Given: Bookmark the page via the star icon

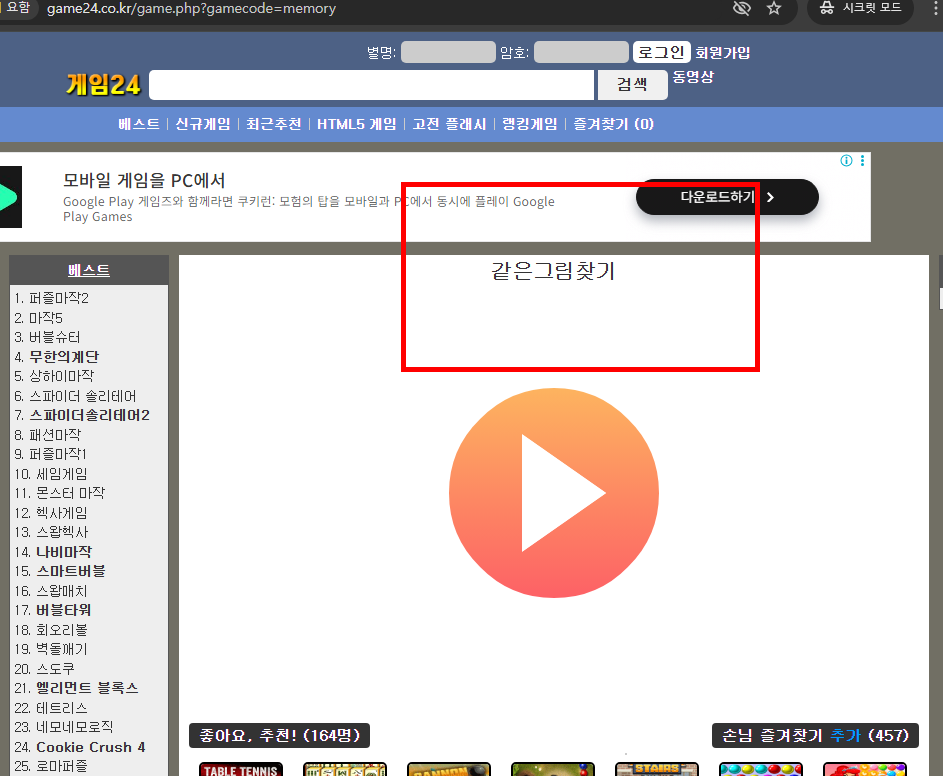Looking at the screenshot, I should [x=774, y=8].
